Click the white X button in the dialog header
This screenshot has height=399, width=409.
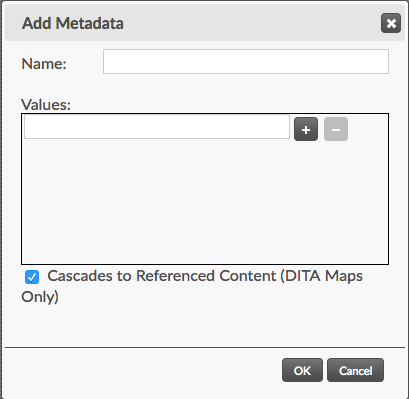click(x=391, y=23)
